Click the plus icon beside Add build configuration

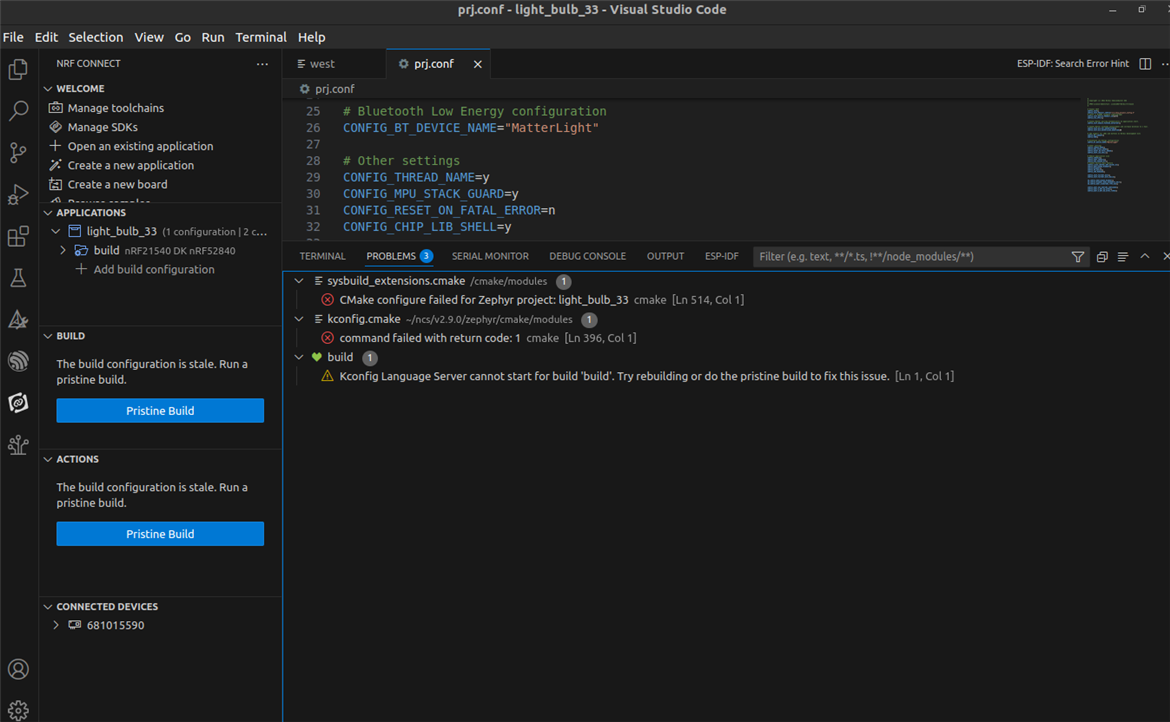(81, 269)
